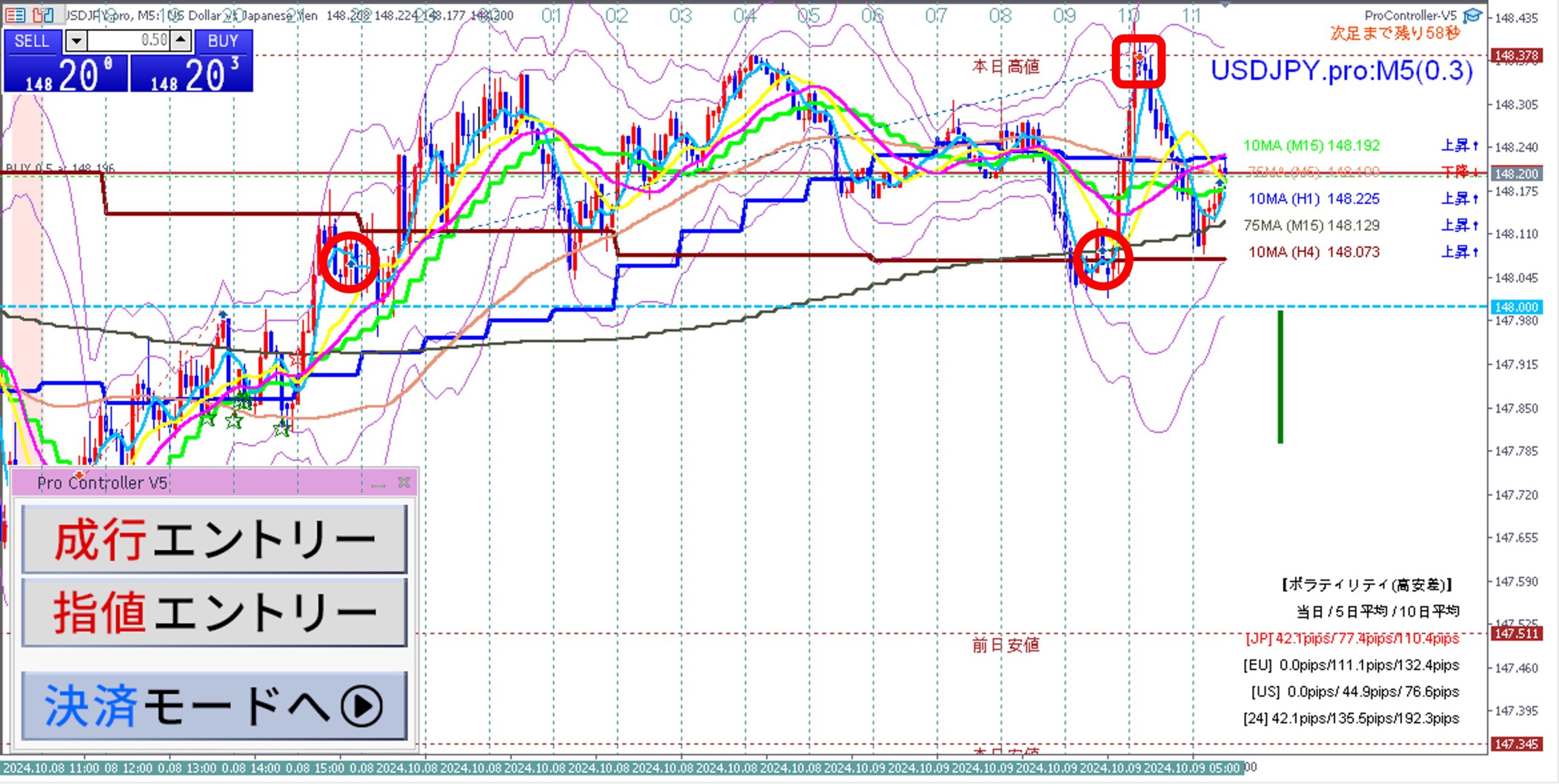Click the 0.50 volume input field
Viewport: 1559px width, 784px height.
coord(129,41)
